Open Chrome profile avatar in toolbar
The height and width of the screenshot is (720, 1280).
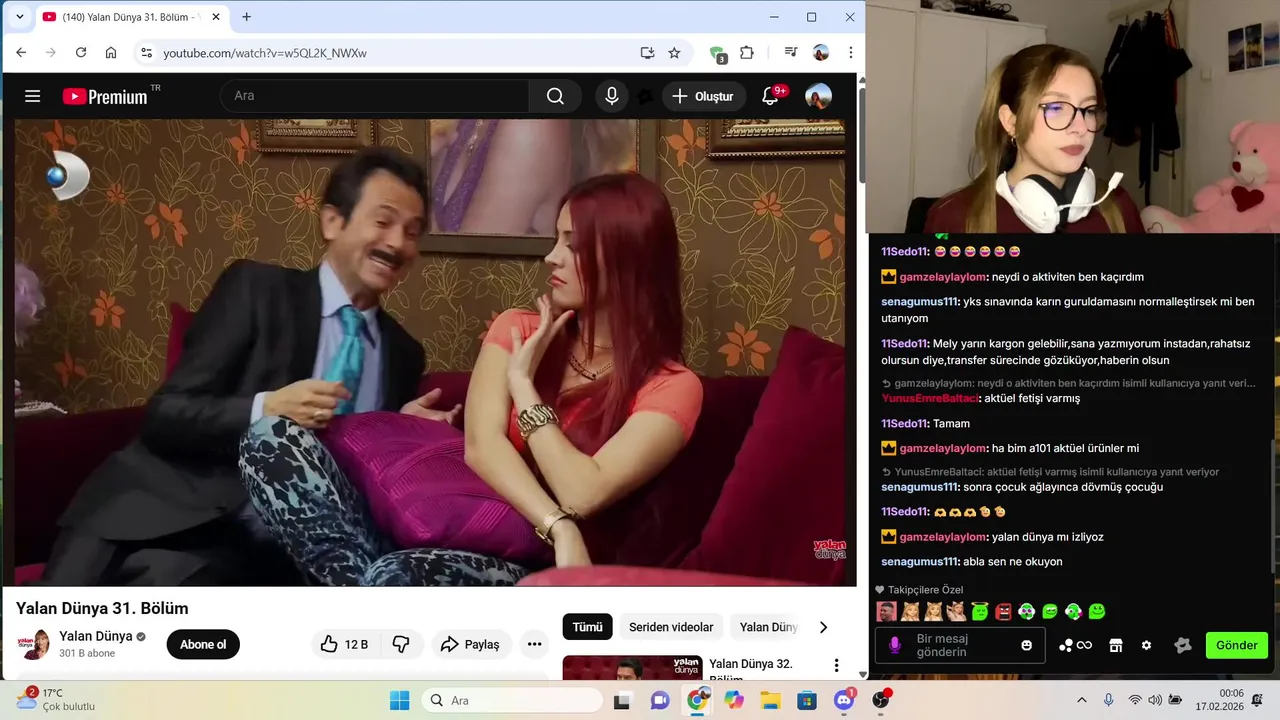click(821, 53)
